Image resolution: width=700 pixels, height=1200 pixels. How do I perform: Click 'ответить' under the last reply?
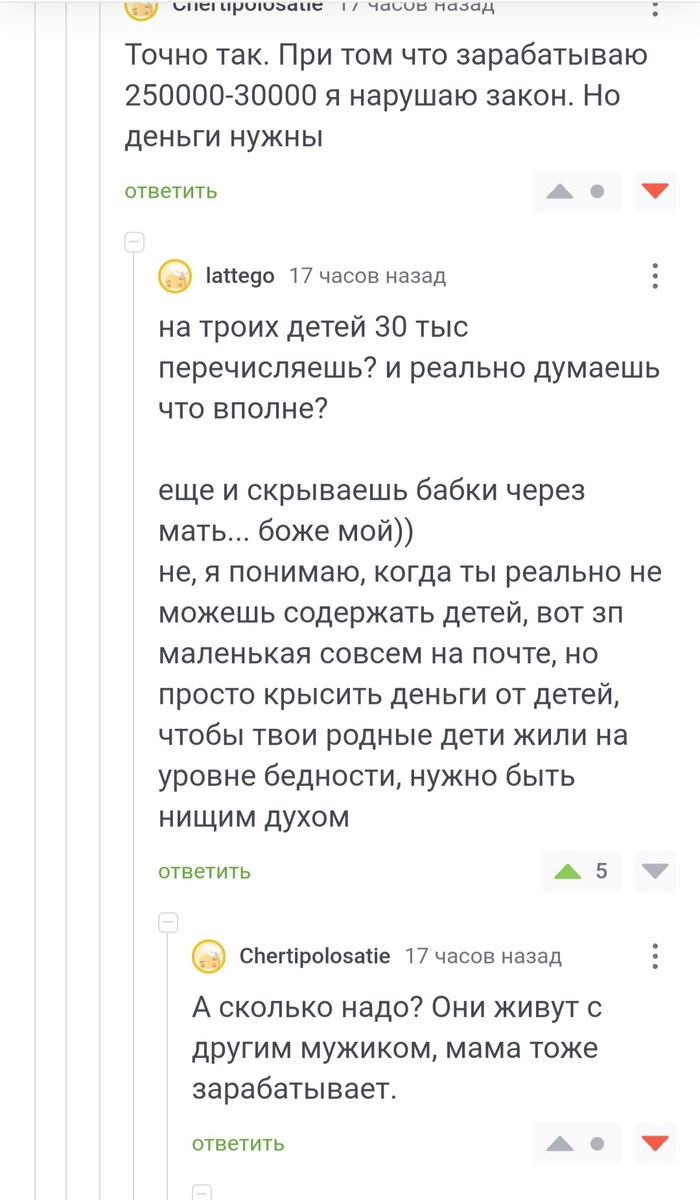pyautogui.click(x=238, y=1143)
